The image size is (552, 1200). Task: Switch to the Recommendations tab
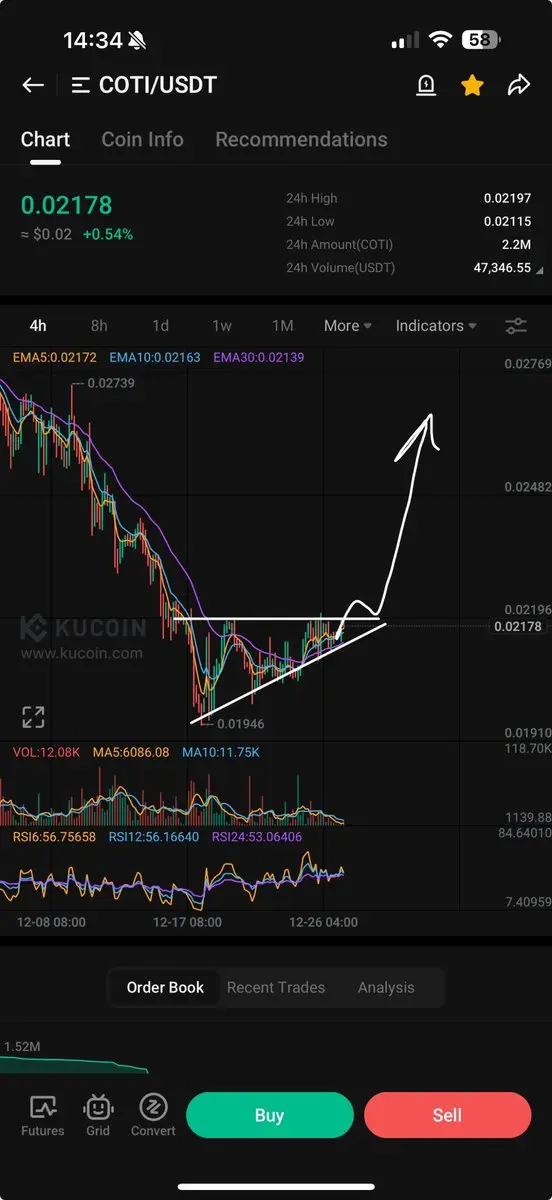(301, 140)
